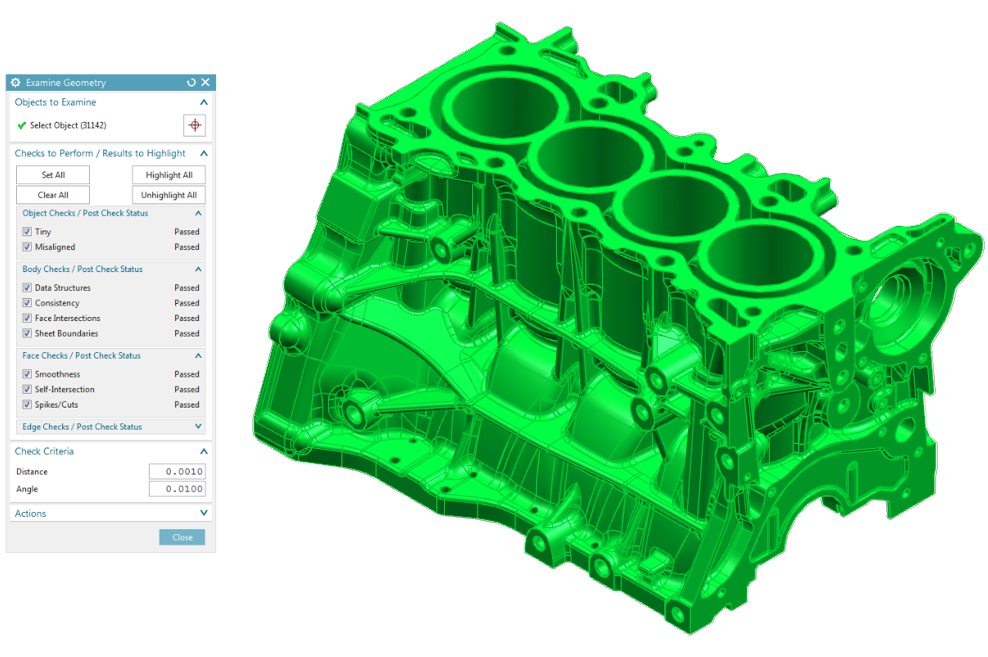Click the Passed status next to Consistency

(x=187, y=303)
